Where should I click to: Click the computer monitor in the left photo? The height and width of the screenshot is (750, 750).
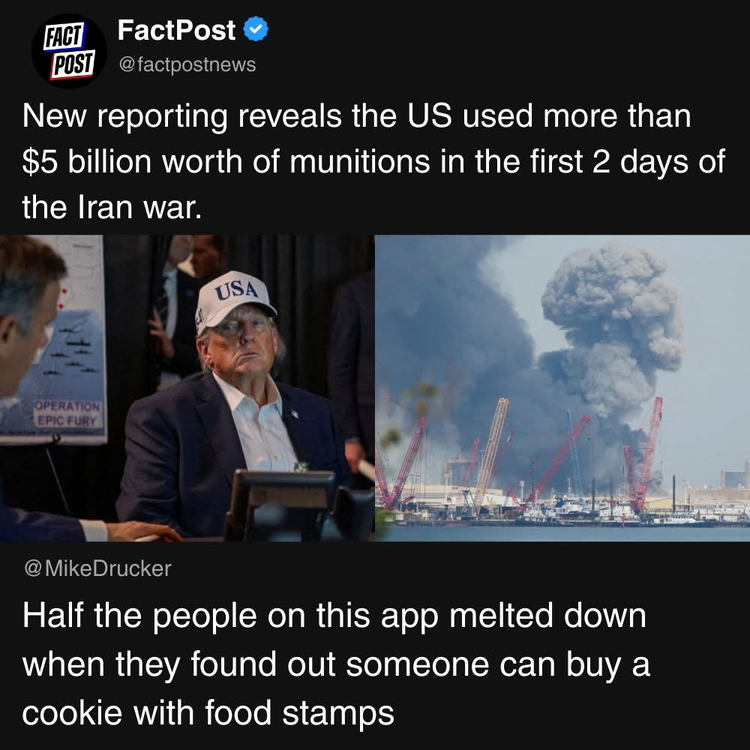pos(281,505)
